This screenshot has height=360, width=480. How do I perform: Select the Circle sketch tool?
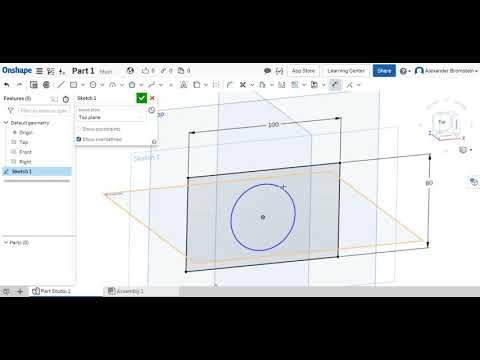(93, 85)
